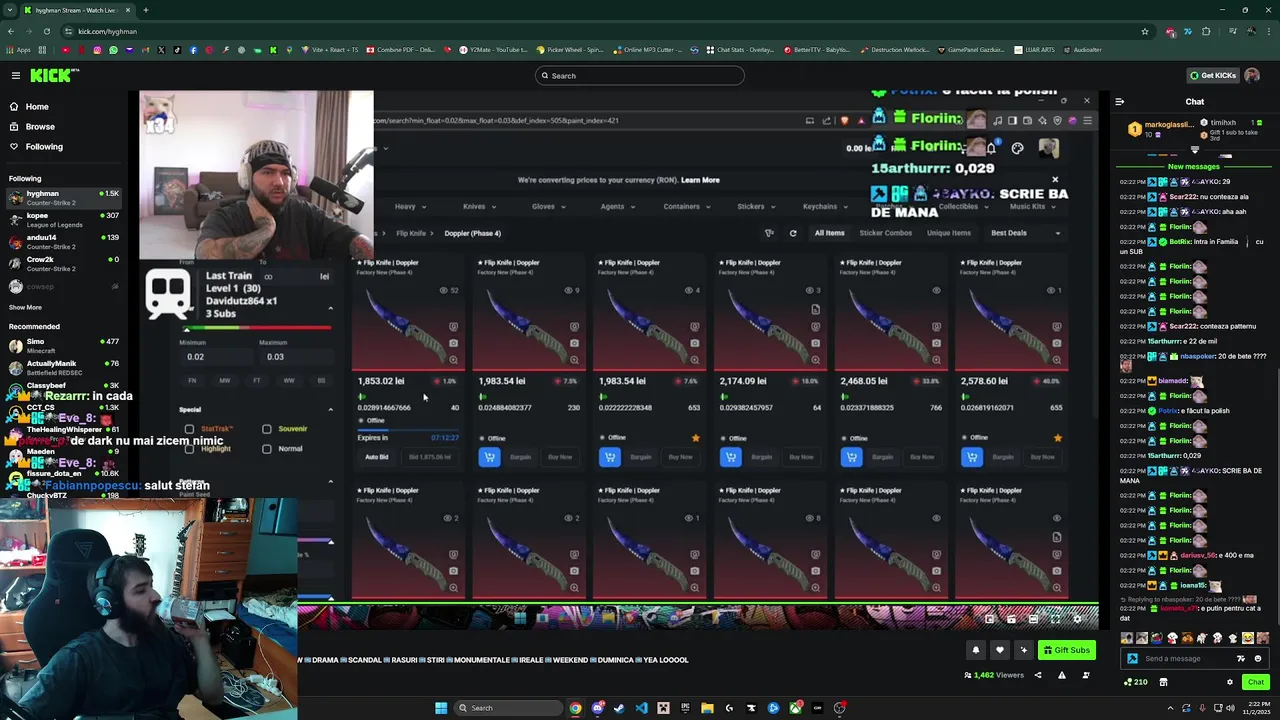
Task: Open the kopee channel in the sidebar
Action: tap(62, 219)
